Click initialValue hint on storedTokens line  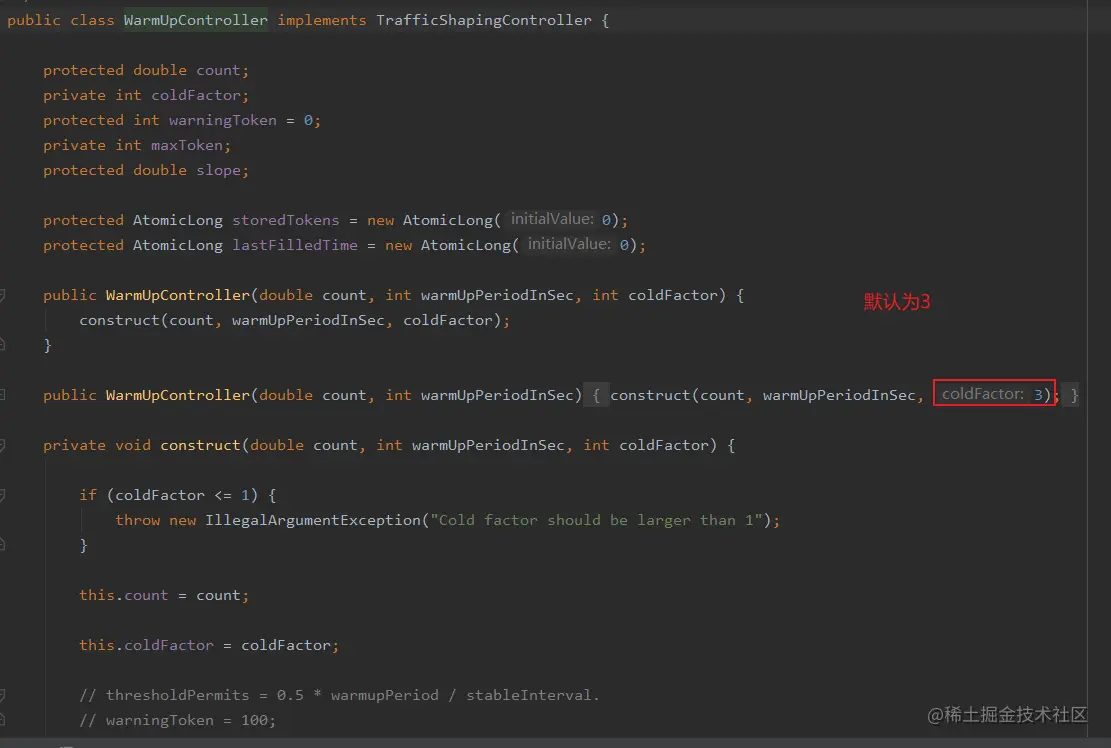click(x=553, y=219)
